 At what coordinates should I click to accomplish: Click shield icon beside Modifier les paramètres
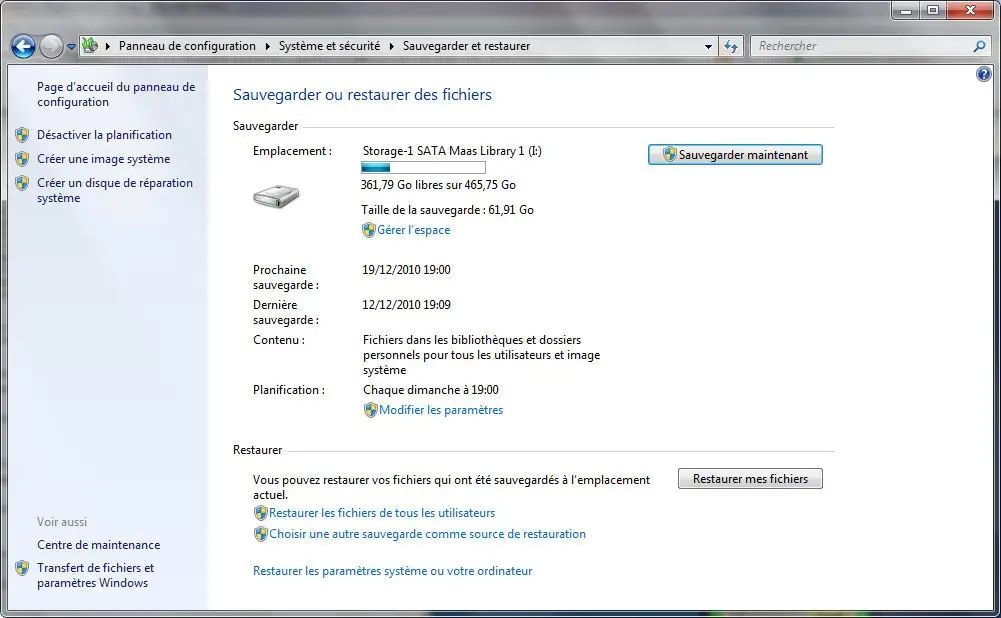370,410
